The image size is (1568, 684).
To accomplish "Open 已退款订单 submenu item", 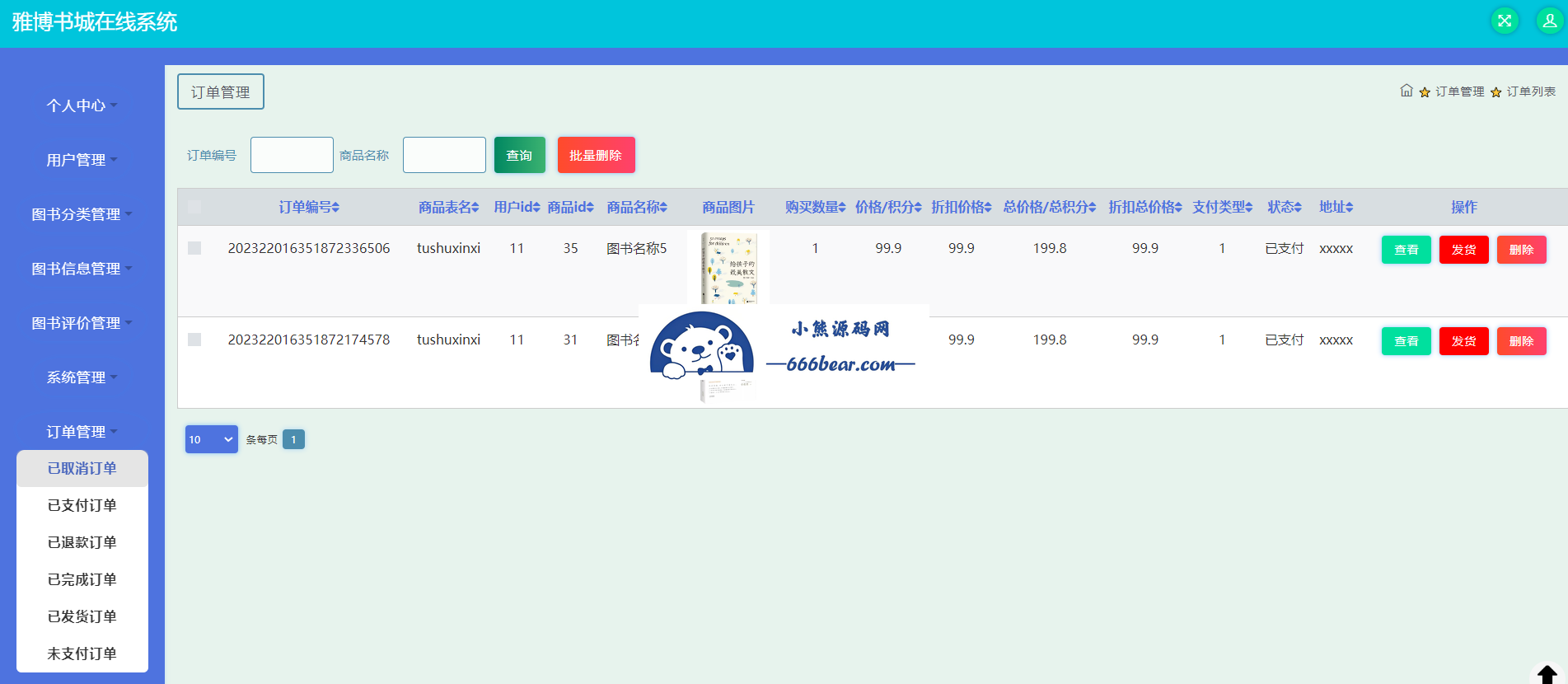I will [x=82, y=542].
